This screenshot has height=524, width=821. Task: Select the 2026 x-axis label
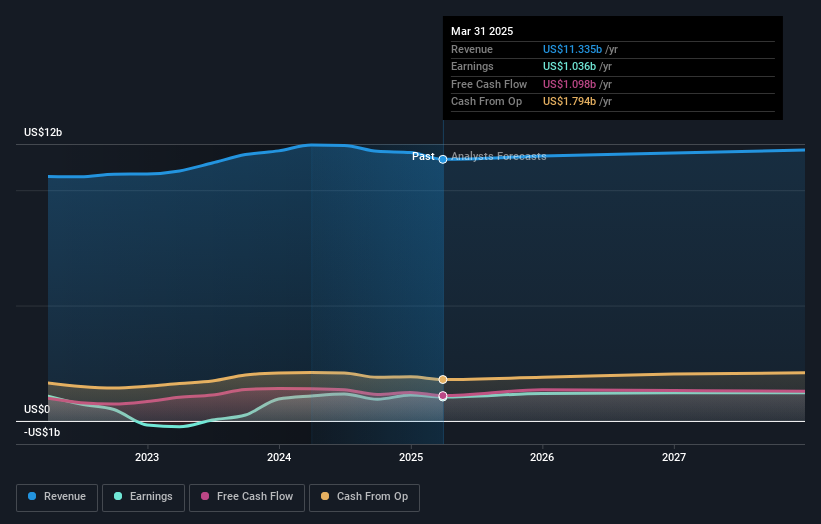coord(542,458)
